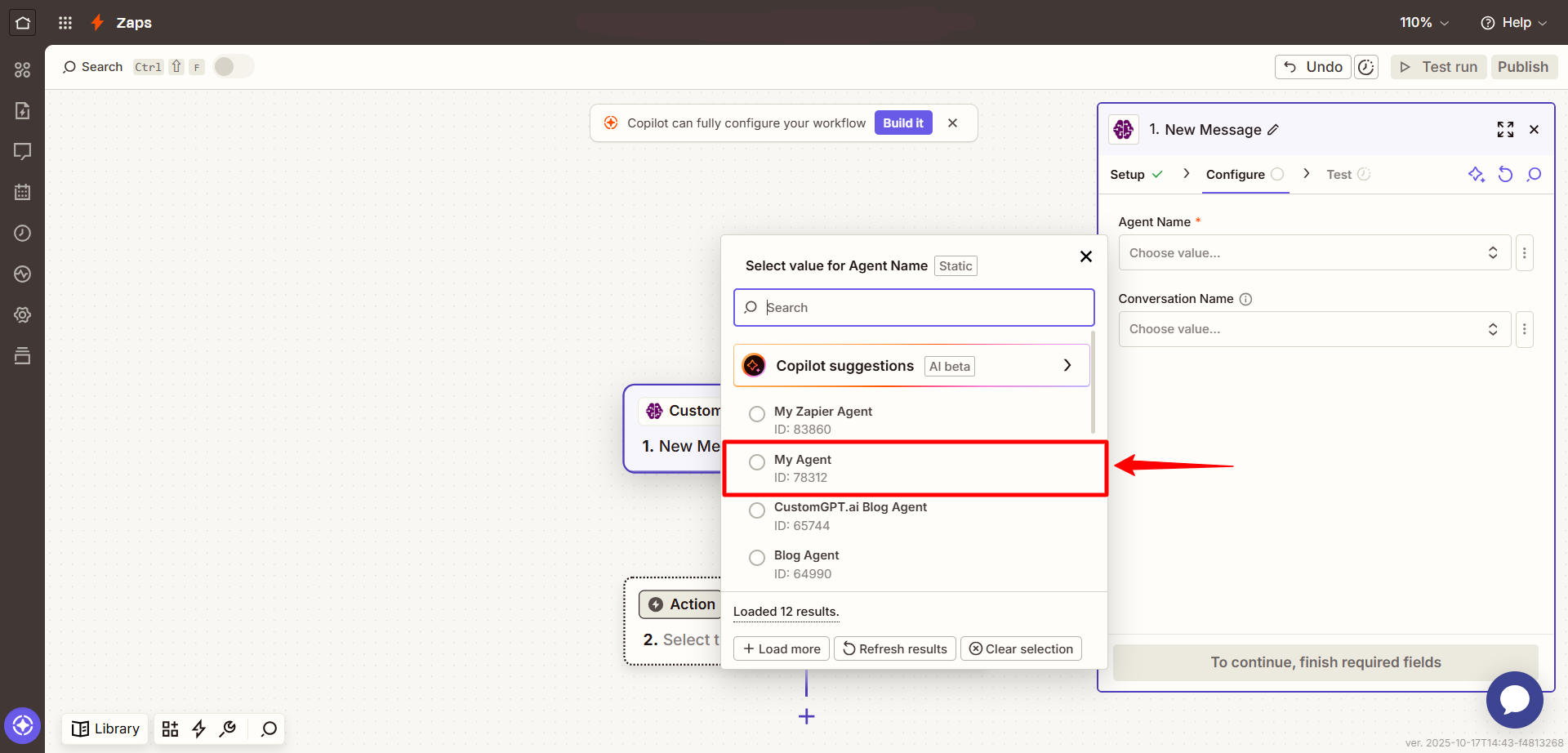Click the Action step card
1568x753 pixels.
click(672, 622)
